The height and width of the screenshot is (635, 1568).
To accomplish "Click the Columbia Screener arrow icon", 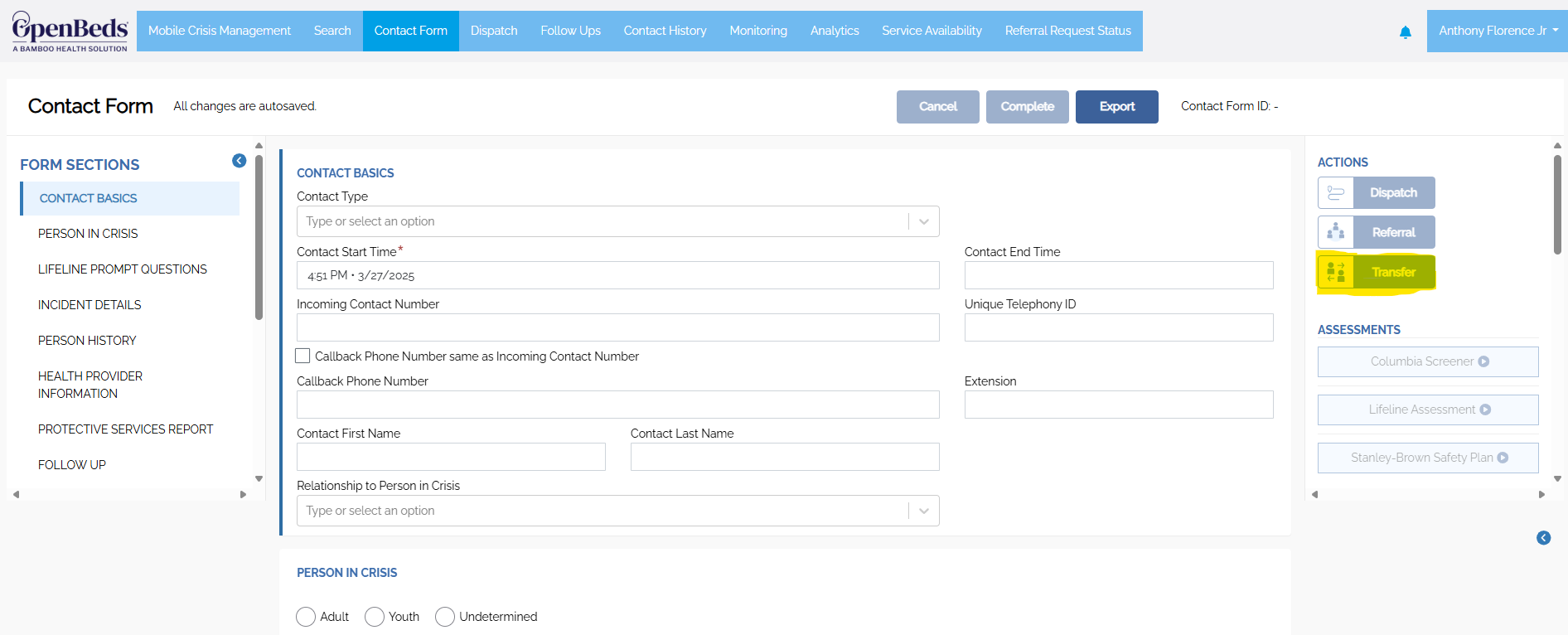I will click(1483, 361).
